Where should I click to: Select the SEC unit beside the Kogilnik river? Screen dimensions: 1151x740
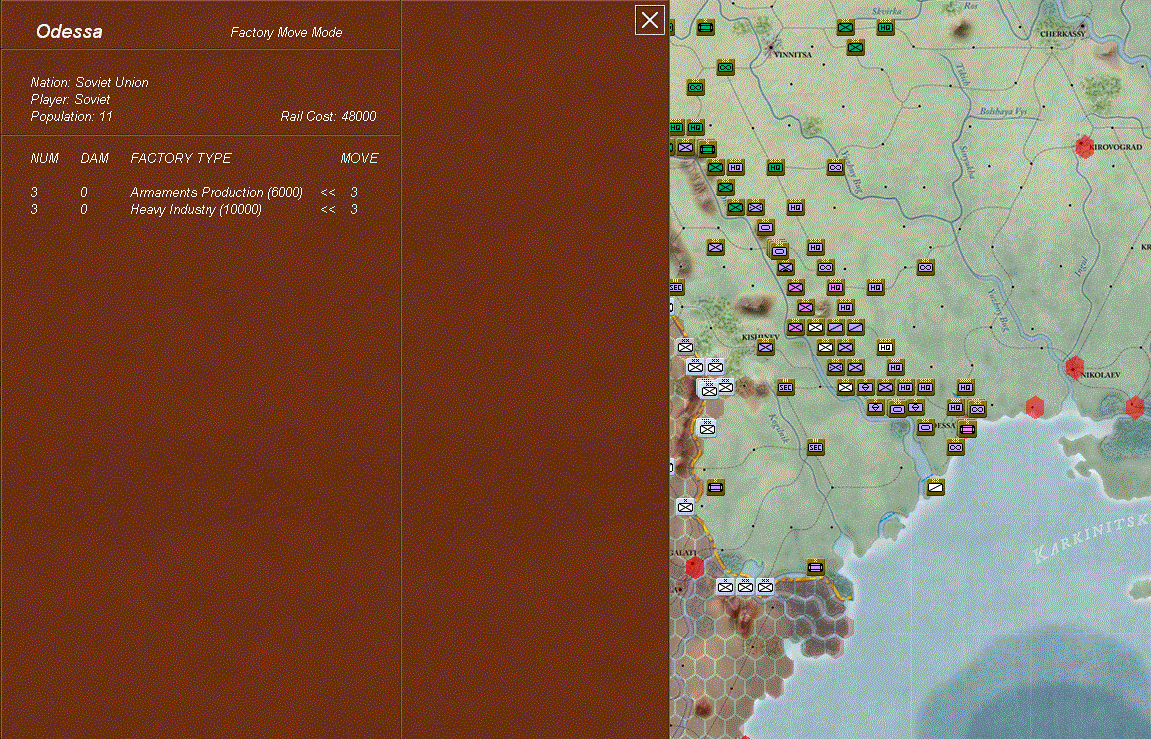pos(815,447)
